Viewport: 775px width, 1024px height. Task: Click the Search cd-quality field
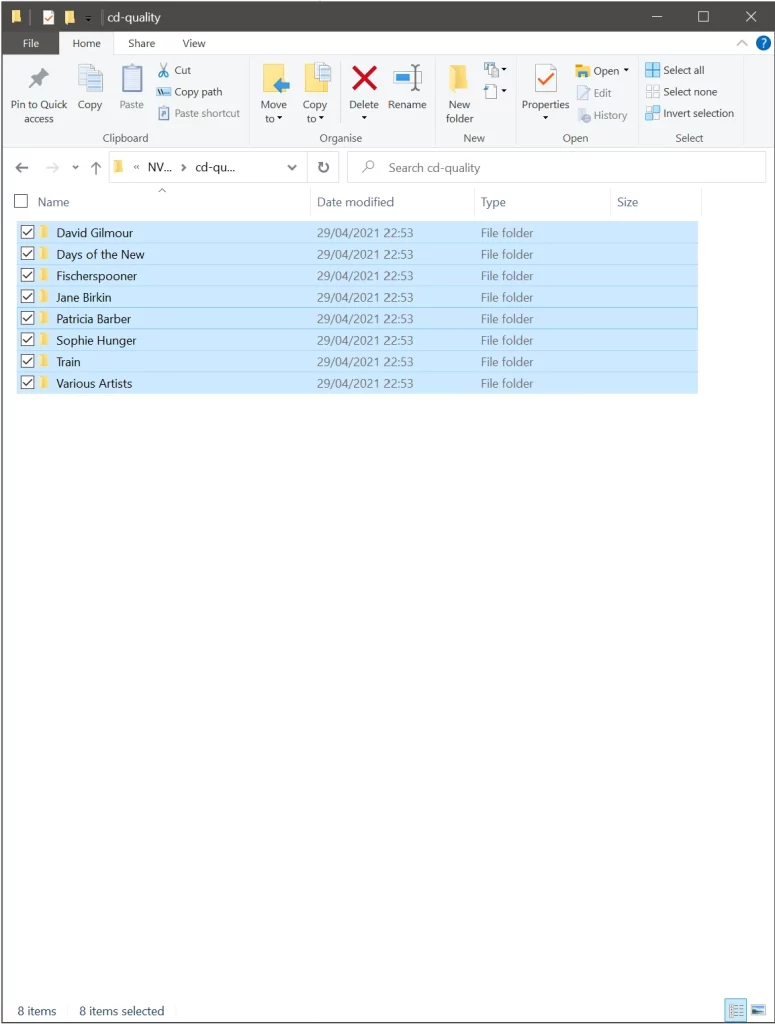(x=556, y=168)
